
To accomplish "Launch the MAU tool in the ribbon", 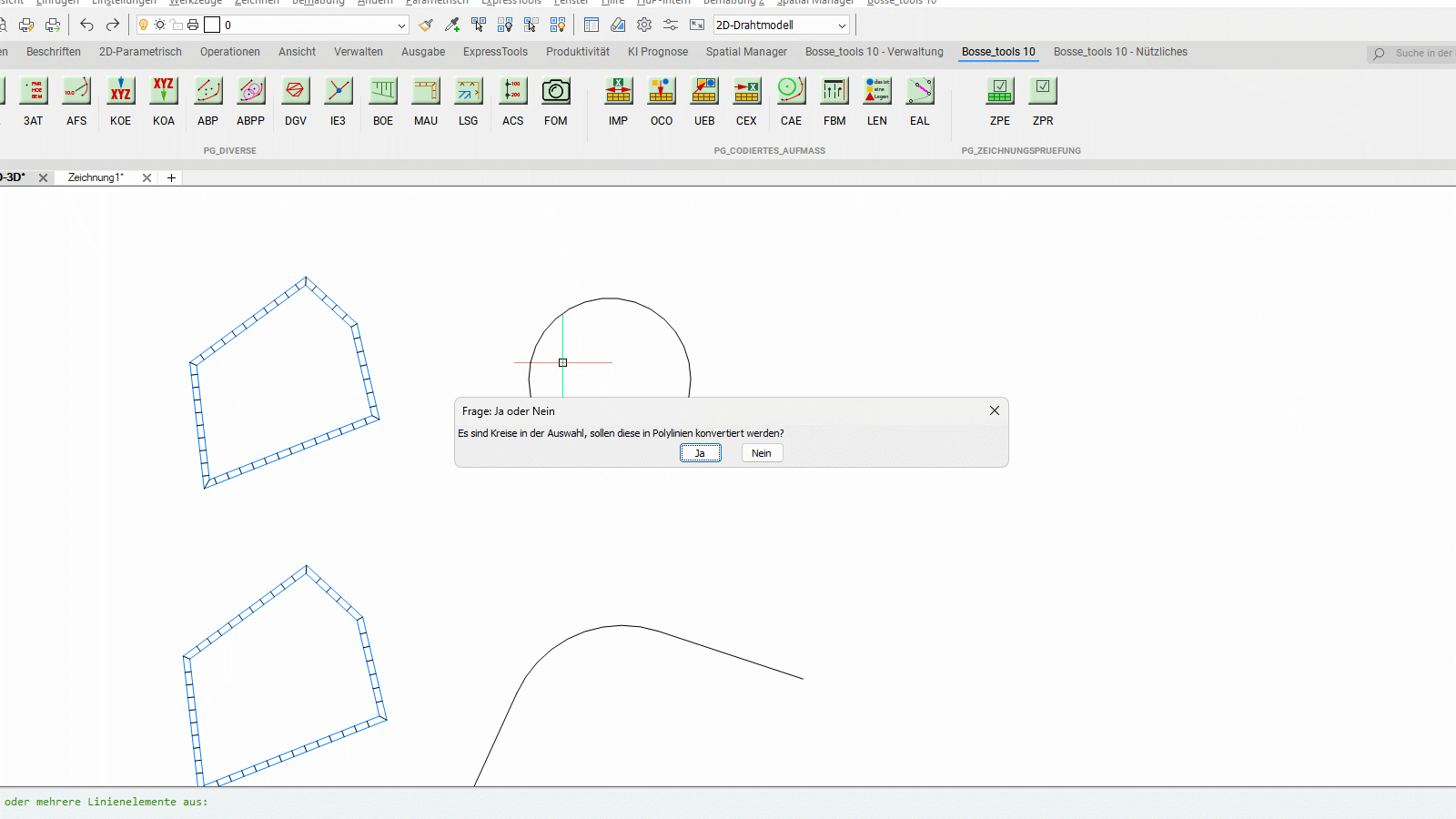I will pyautogui.click(x=426, y=91).
